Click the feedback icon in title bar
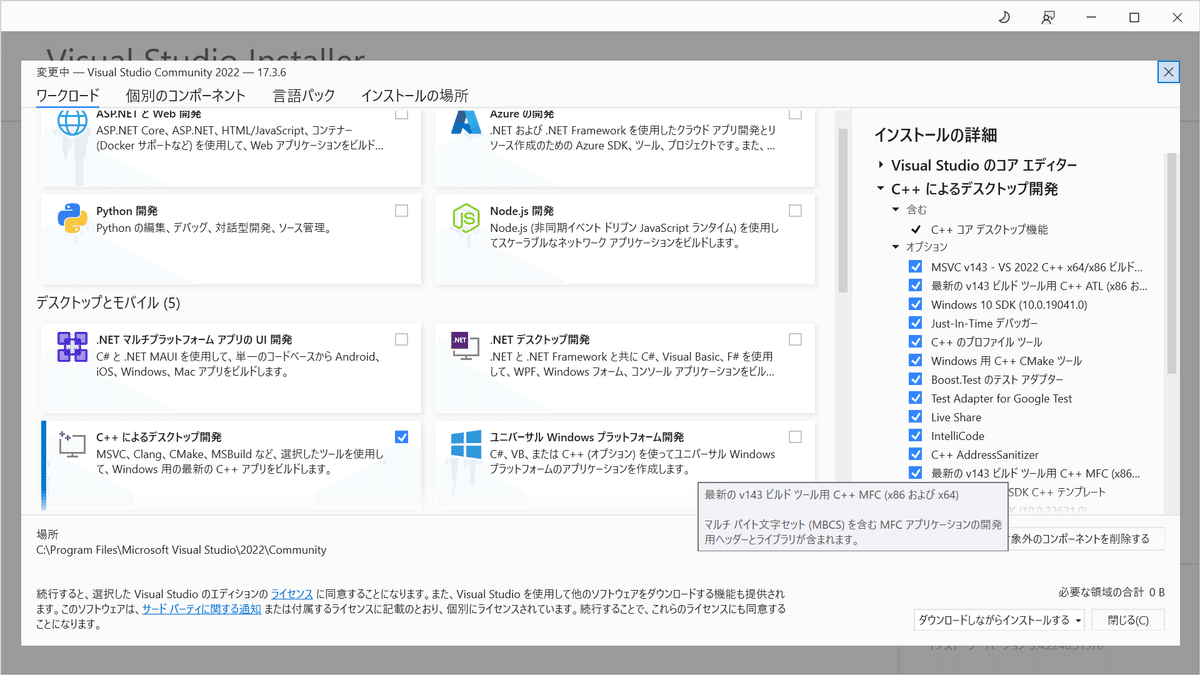 click(1048, 17)
